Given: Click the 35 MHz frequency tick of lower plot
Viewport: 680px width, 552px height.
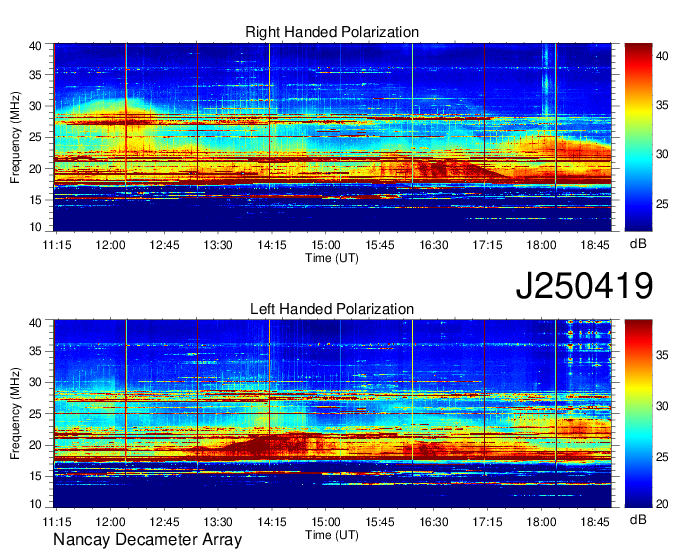Looking at the screenshot, I should [35, 351].
